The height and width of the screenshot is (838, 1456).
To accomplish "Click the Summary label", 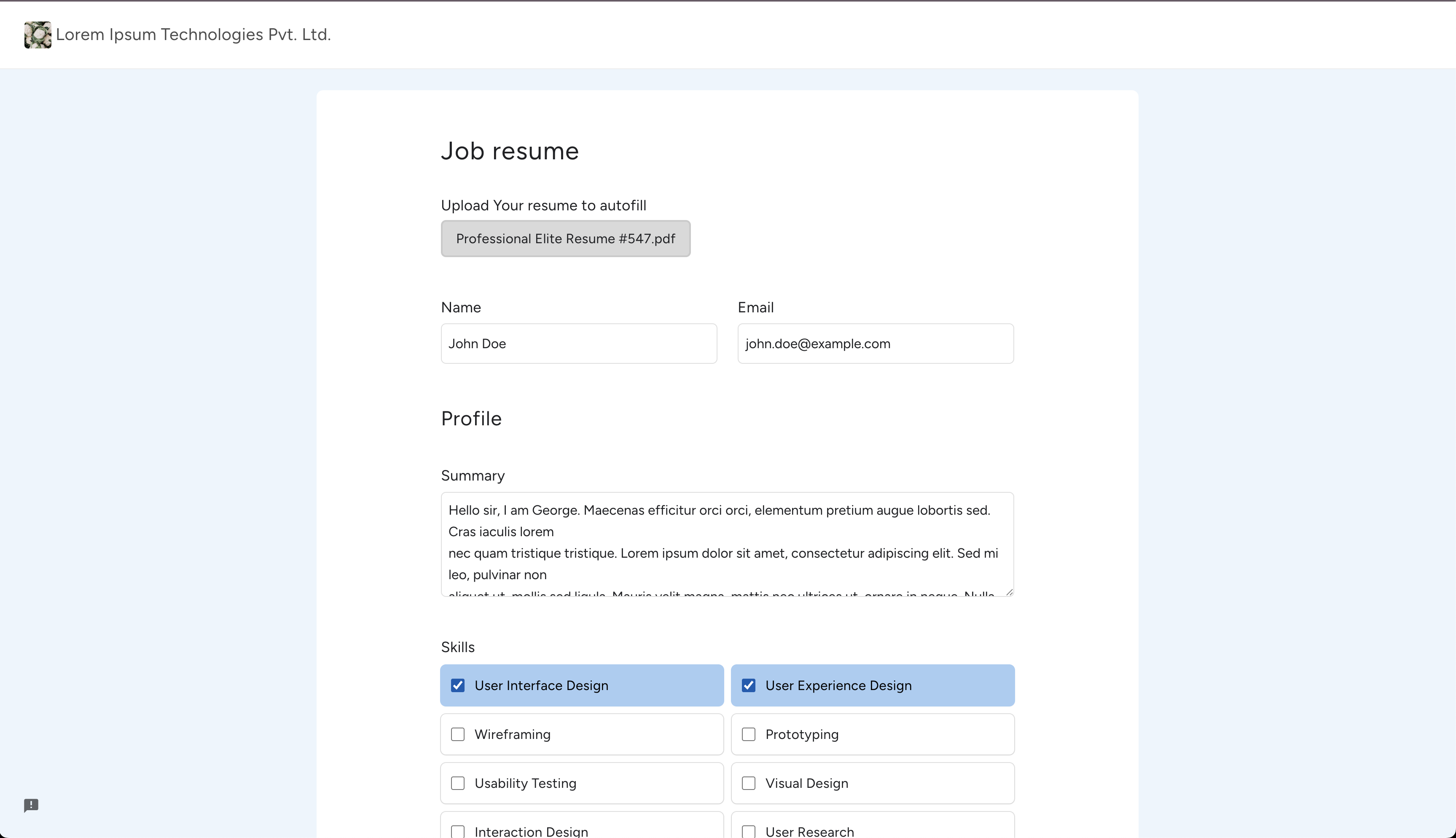I will pos(473,476).
